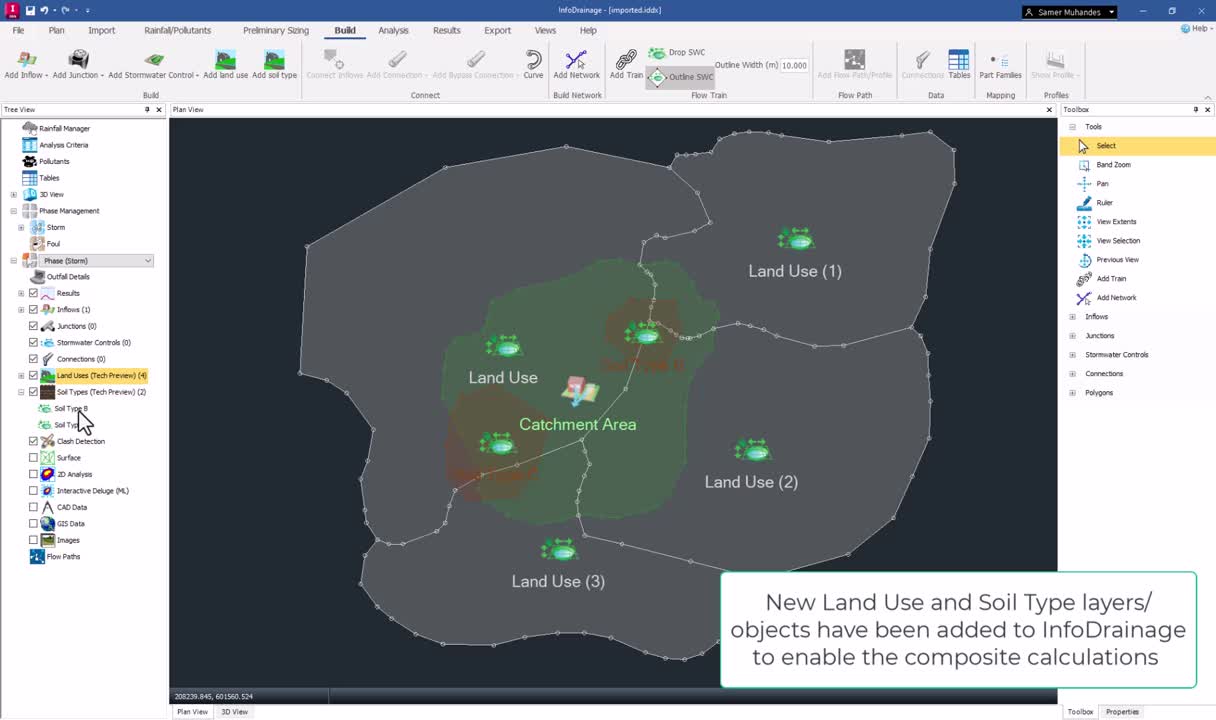
Task: Open the Properties panel tab
Action: [x=1122, y=712]
